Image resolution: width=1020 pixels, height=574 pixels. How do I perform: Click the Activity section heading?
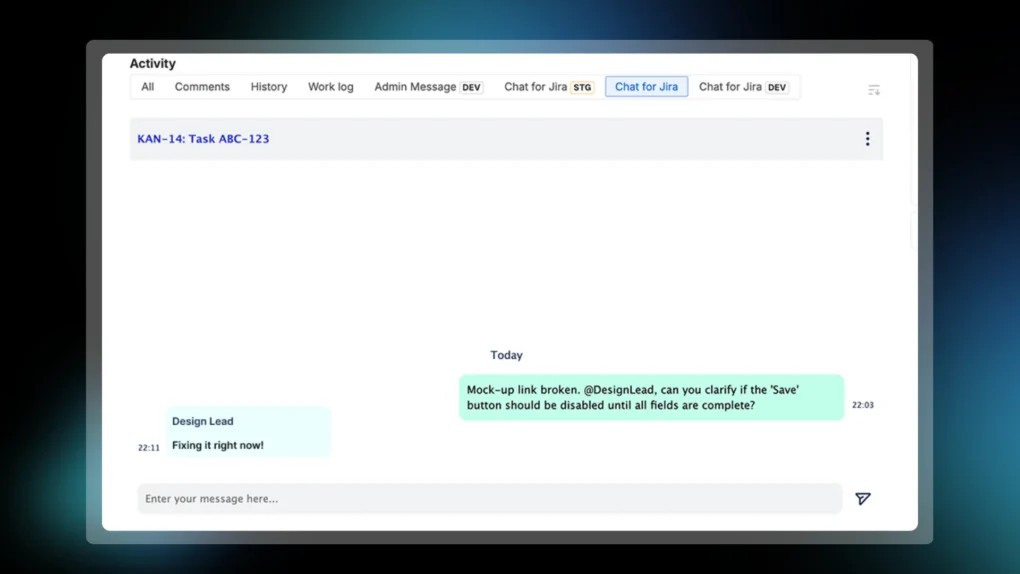click(x=152, y=63)
